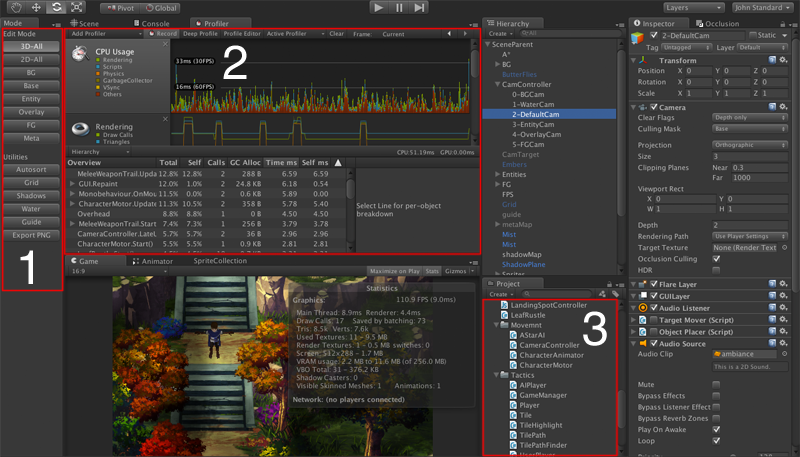This screenshot has width=800, height=457.
Task: Select the Move tool in toolbar
Action: tap(36, 8)
